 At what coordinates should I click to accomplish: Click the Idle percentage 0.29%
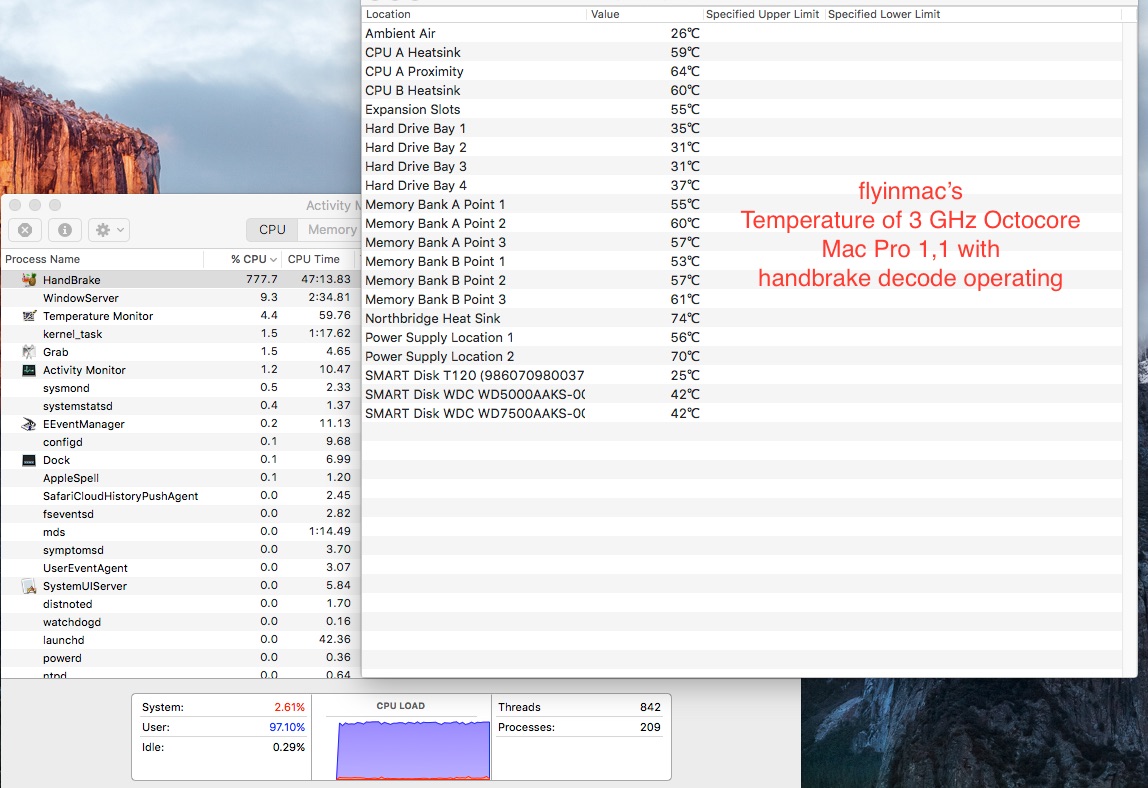pos(288,747)
